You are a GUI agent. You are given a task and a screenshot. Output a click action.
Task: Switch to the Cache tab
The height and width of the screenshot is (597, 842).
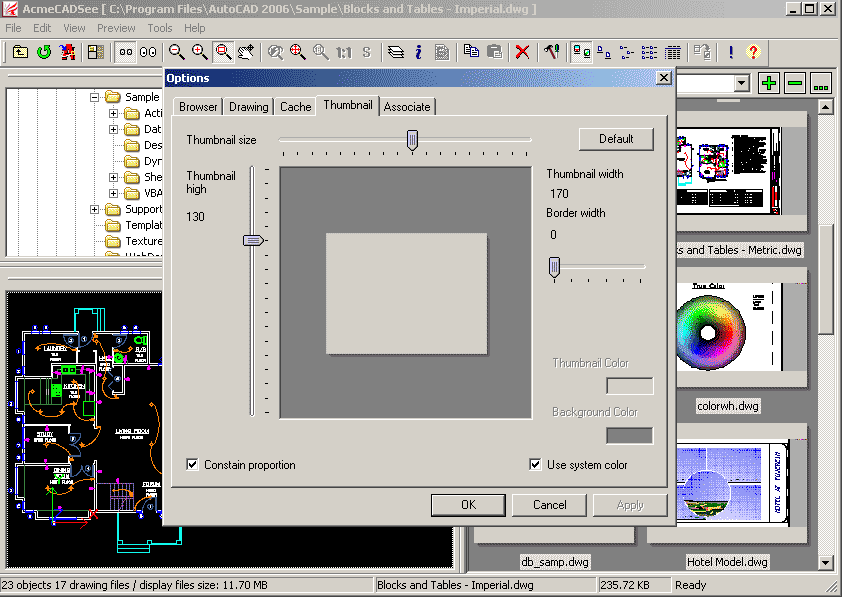coord(295,107)
